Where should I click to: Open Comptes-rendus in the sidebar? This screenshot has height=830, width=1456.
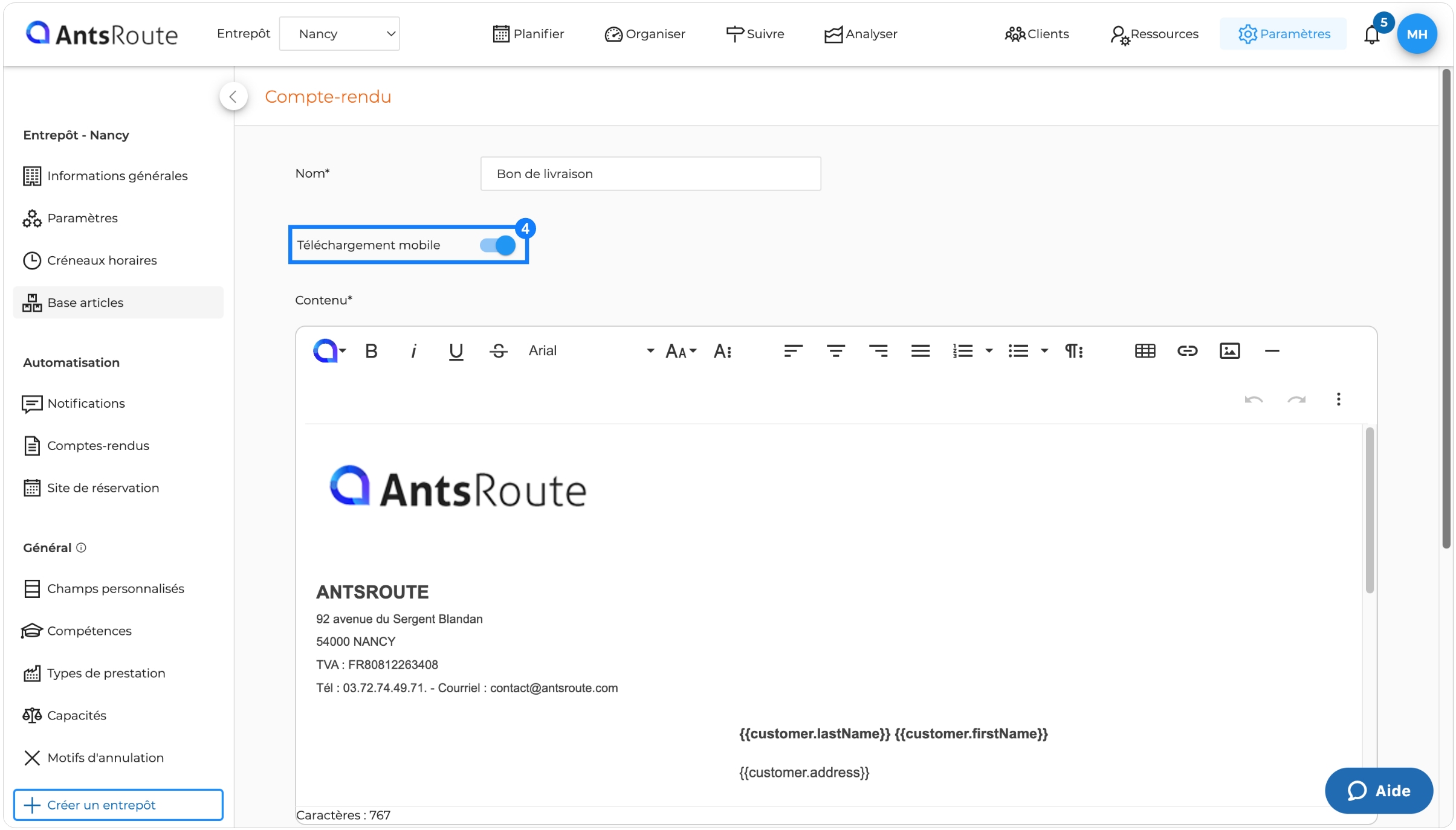pos(118,446)
